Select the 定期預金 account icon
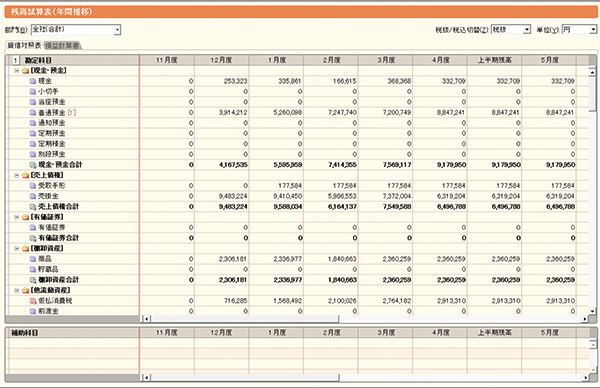The image size is (600, 388). pyautogui.click(x=33, y=133)
